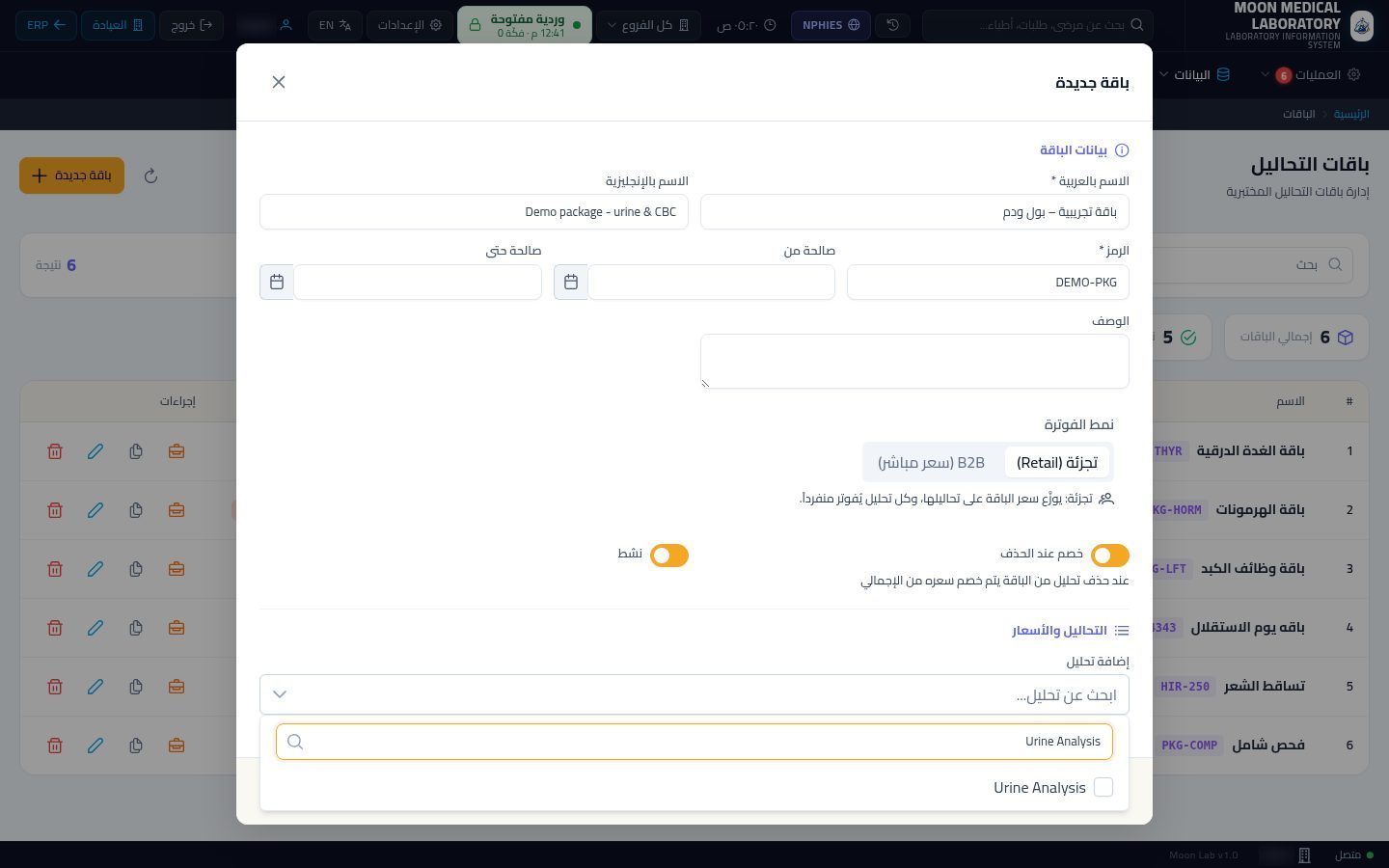
Task: Expand the العمليات menu
Action: click(x=1311, y=74)
